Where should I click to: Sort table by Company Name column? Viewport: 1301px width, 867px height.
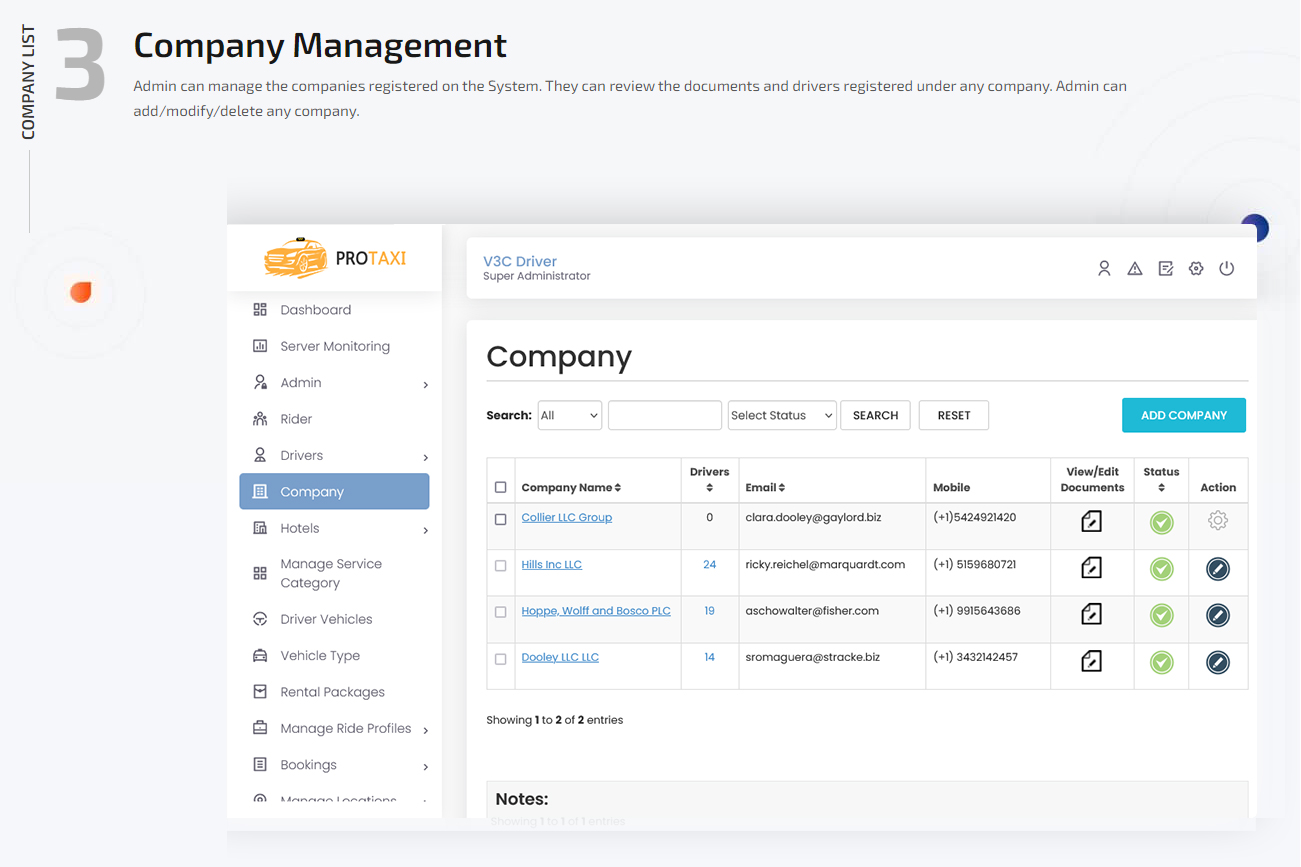pos(571,488)
